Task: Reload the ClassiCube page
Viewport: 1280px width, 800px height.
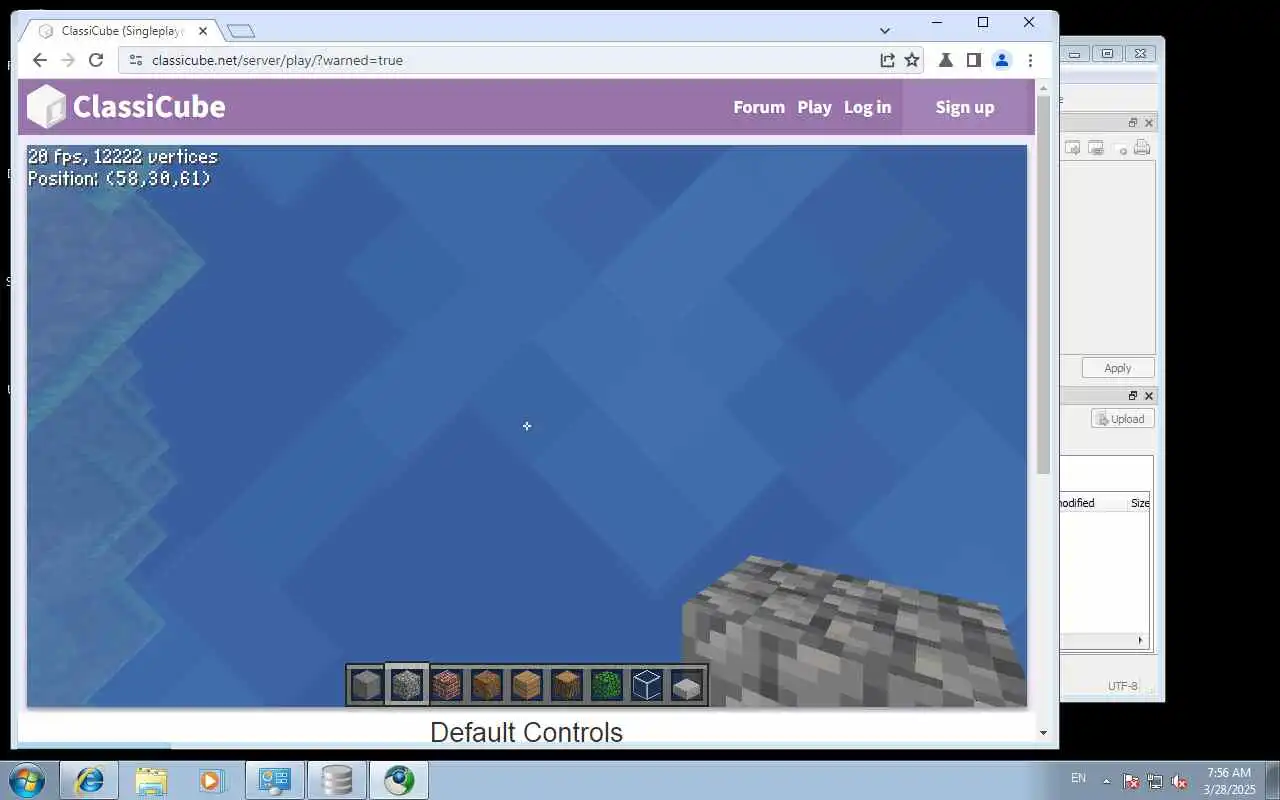Action: pos(96,60)
